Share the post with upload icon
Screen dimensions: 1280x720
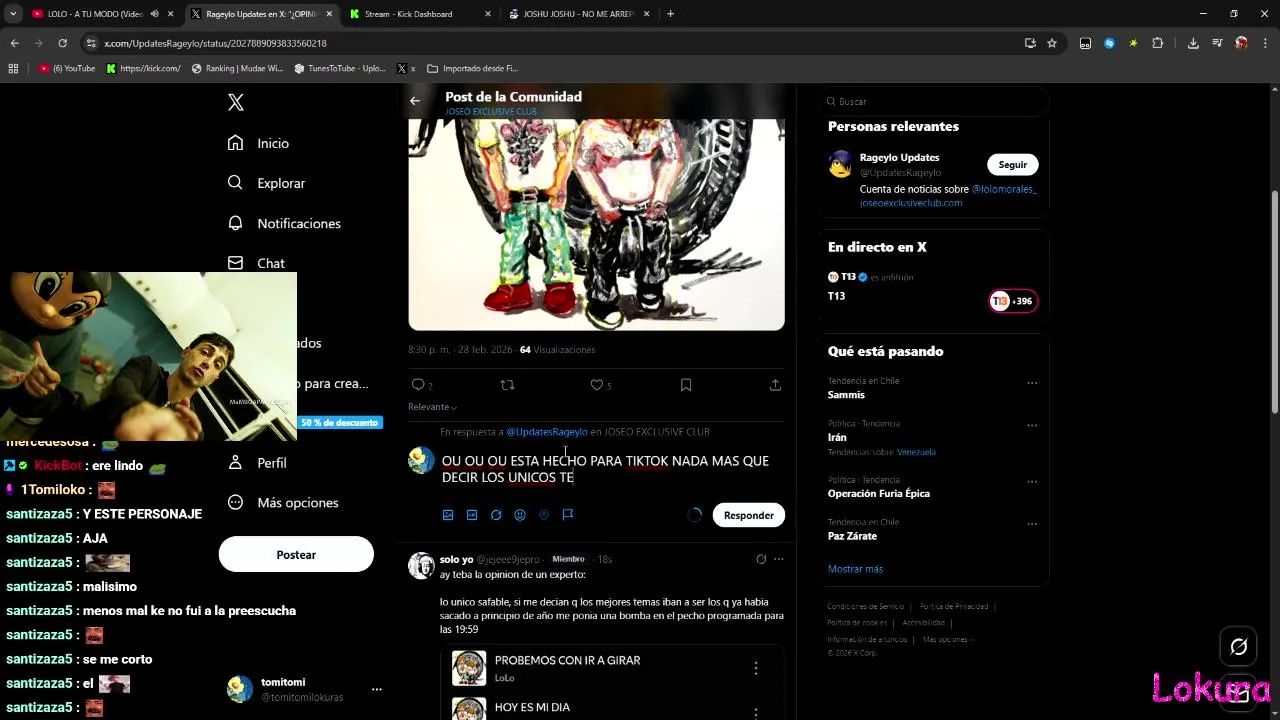tap(775, 385)
